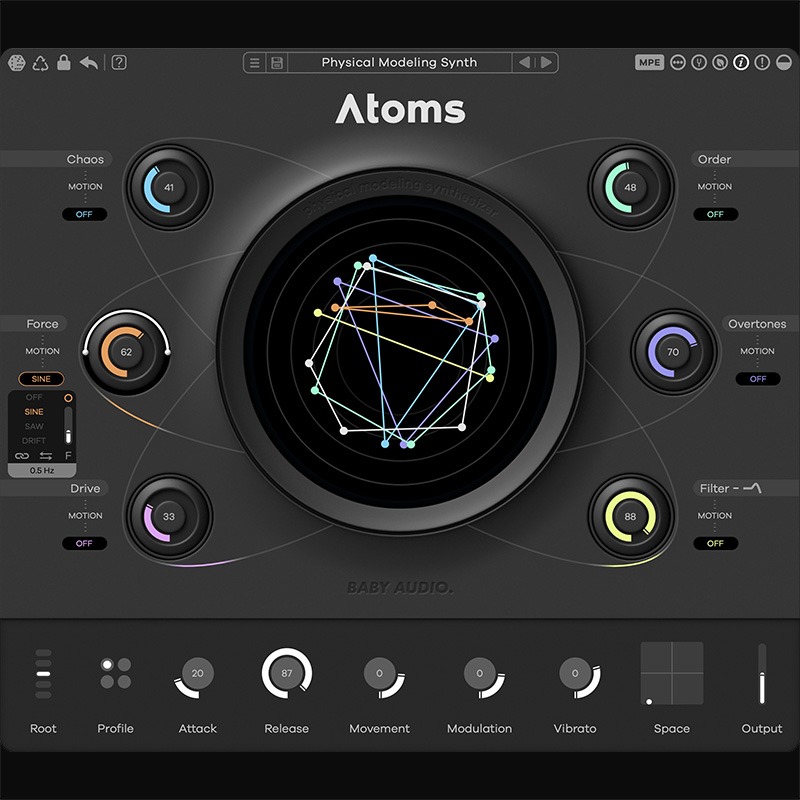Image resolution: width=800 pixels, height=800 pixels.
Task: Select the bottom-right Profile dot
Action: pyautogui.click(x=124, y=682)
